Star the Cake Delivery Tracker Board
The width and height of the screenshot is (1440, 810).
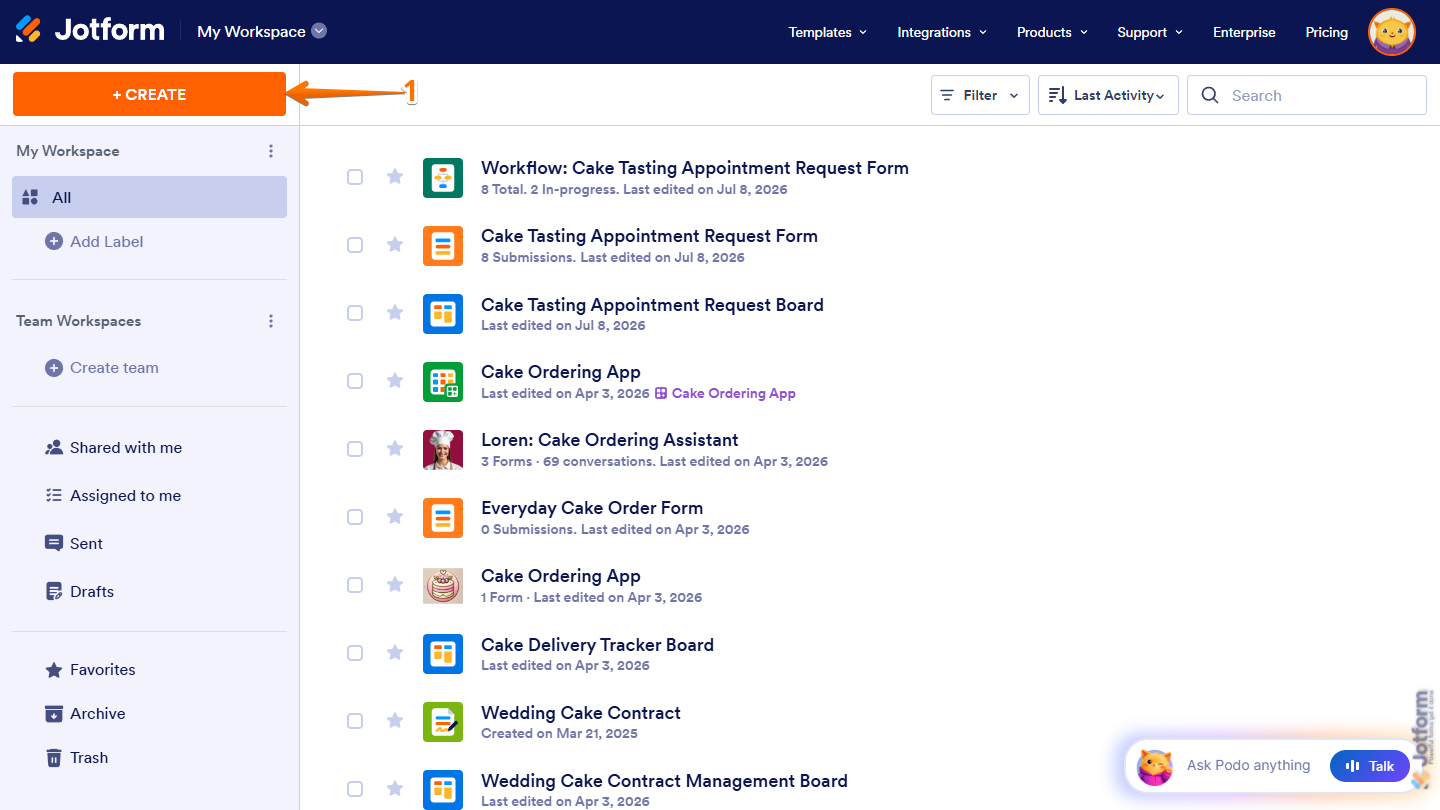tap(395, 653)
